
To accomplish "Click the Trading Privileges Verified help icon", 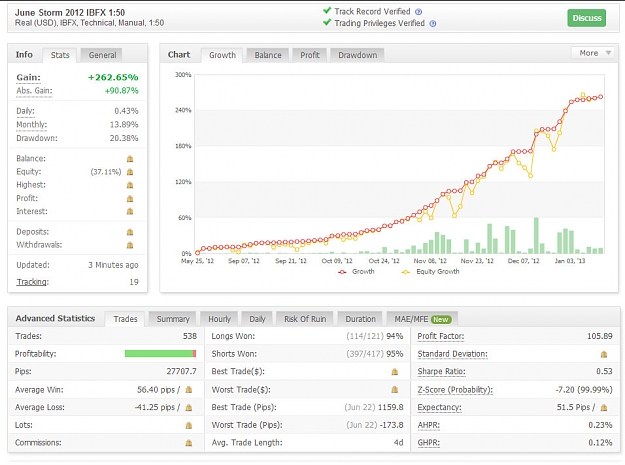I will coord(432,24).
